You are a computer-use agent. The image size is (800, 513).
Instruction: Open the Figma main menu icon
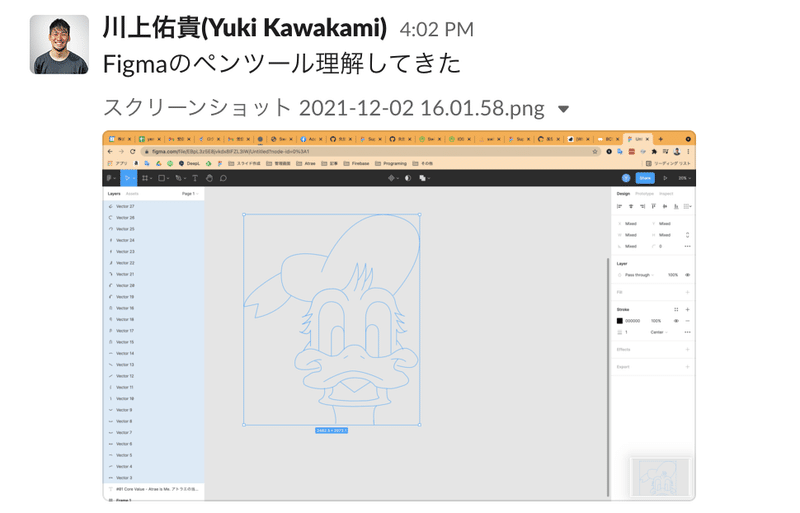(110, 178)
